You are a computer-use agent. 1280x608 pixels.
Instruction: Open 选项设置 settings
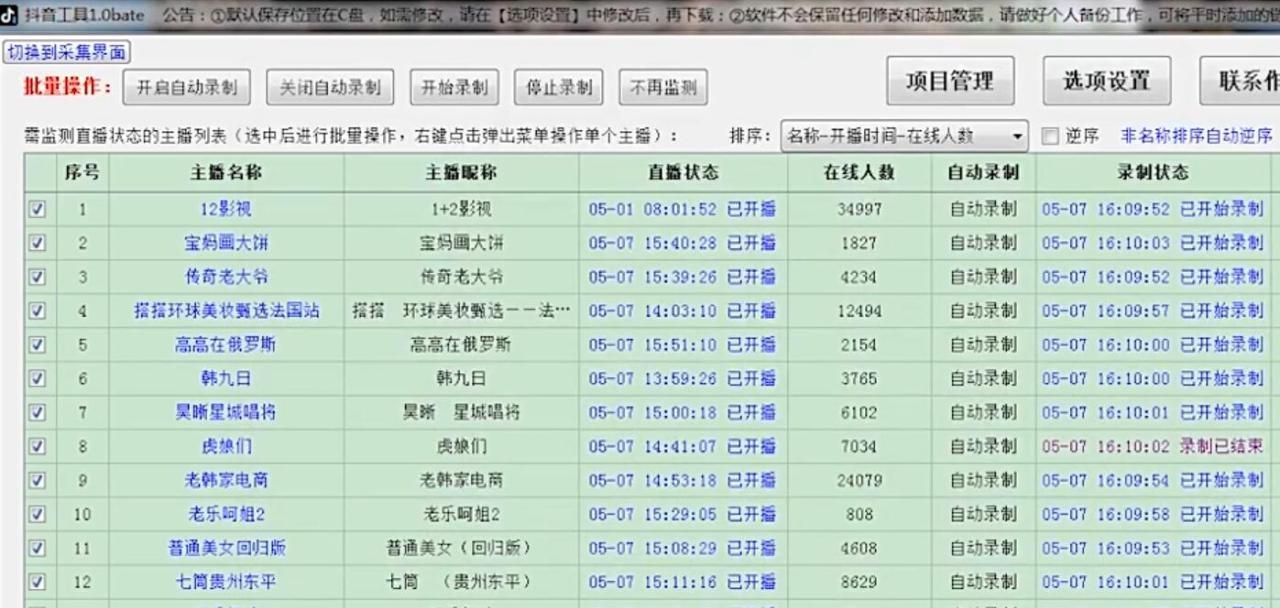[x=1107, y=81]
